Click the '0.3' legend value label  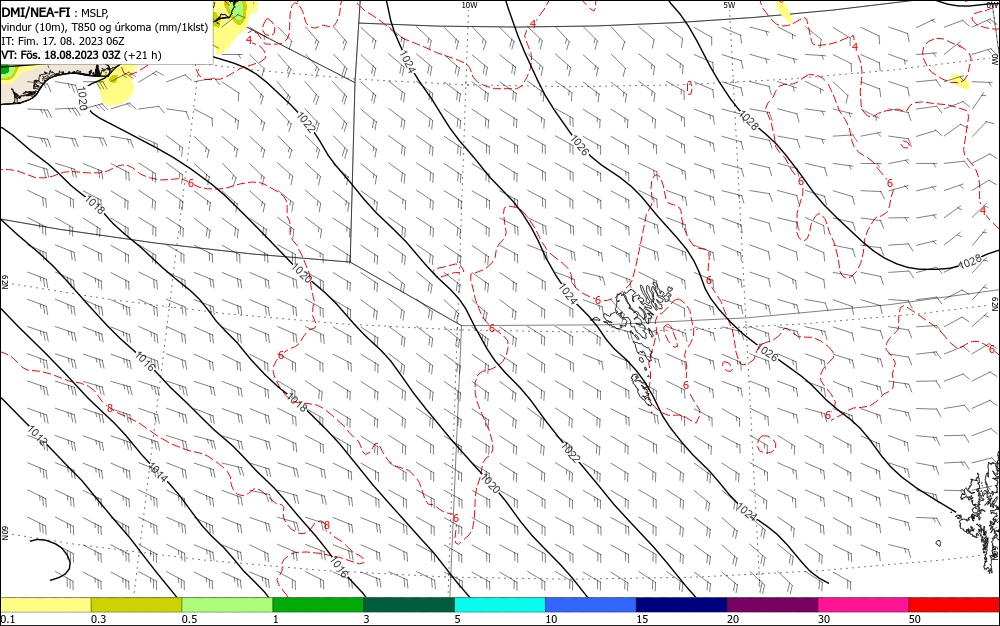click(x=99, y=619)
